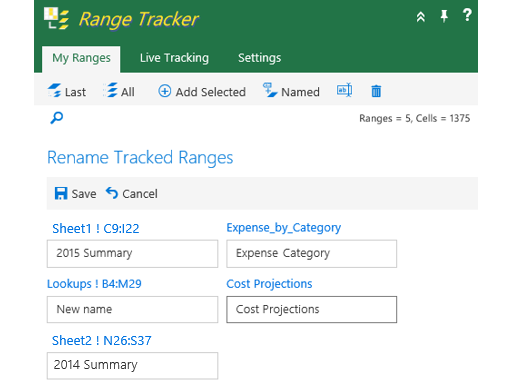The width and height of the screenshot is (512, 384).
Task: Pin the Range Tracker pane
Action: click(444, 16)
